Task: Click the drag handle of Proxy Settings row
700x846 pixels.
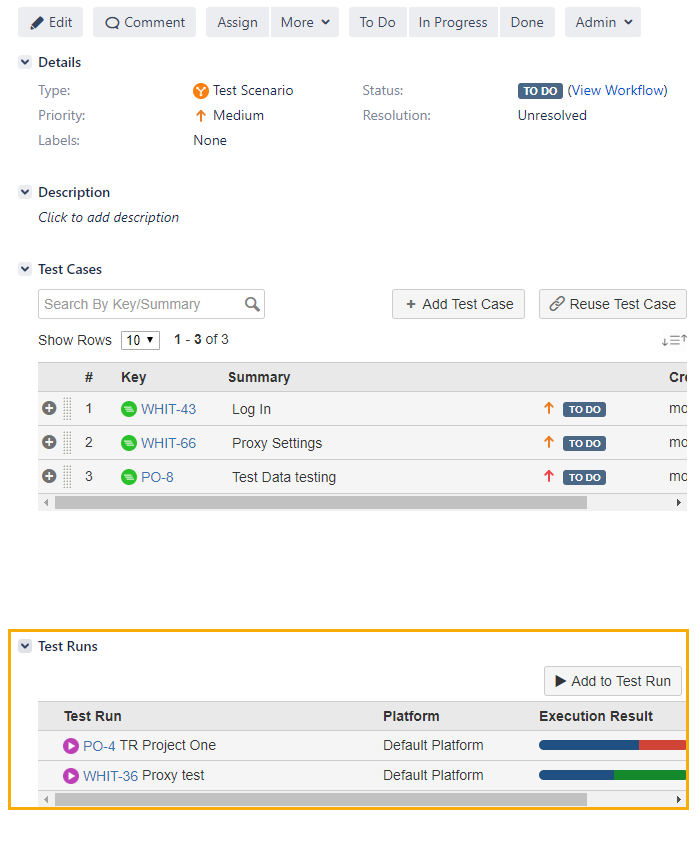Action: click(67, 442)
